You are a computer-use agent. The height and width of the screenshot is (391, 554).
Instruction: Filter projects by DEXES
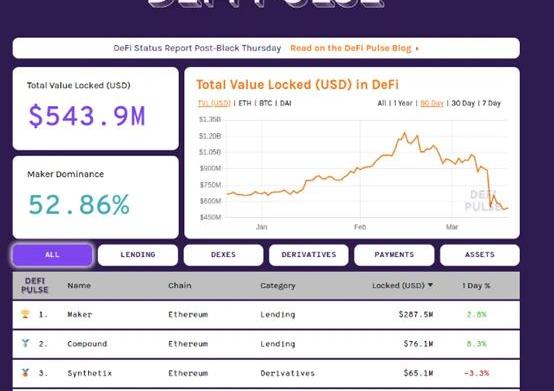click(223, 255)
